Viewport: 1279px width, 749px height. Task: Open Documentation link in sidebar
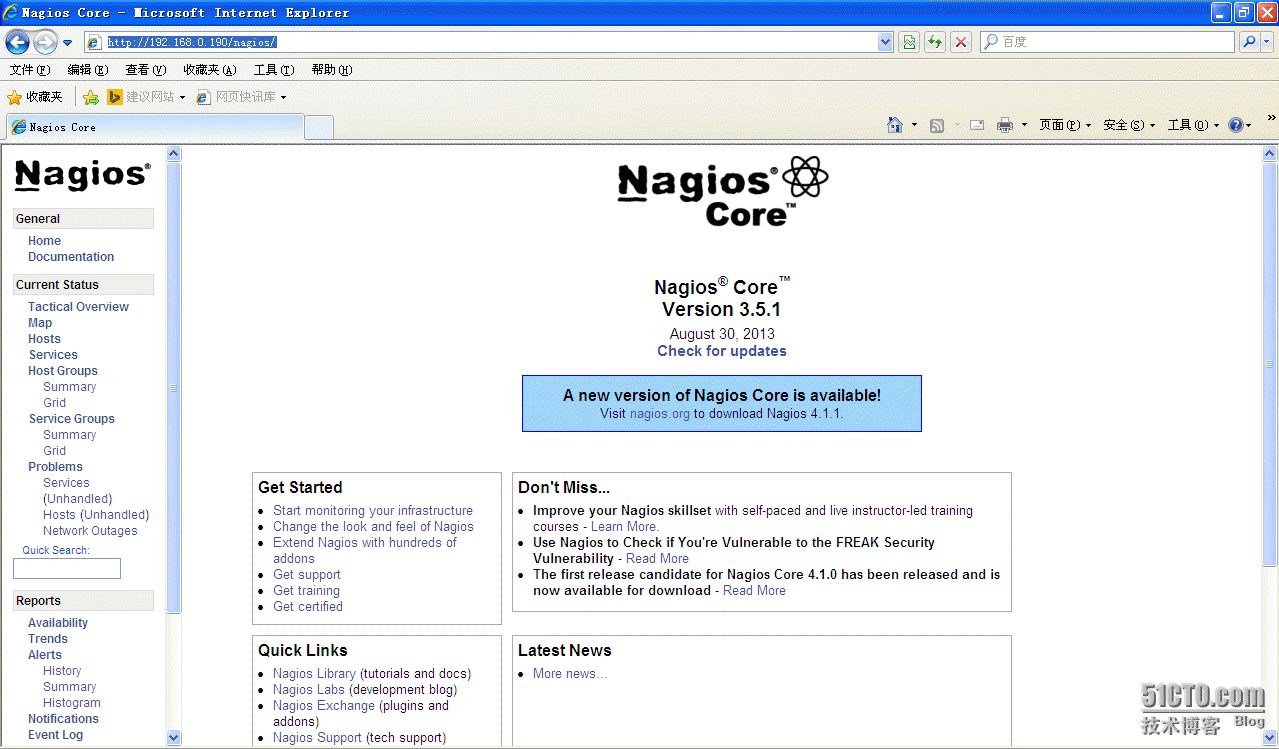(x=71, y=257)
